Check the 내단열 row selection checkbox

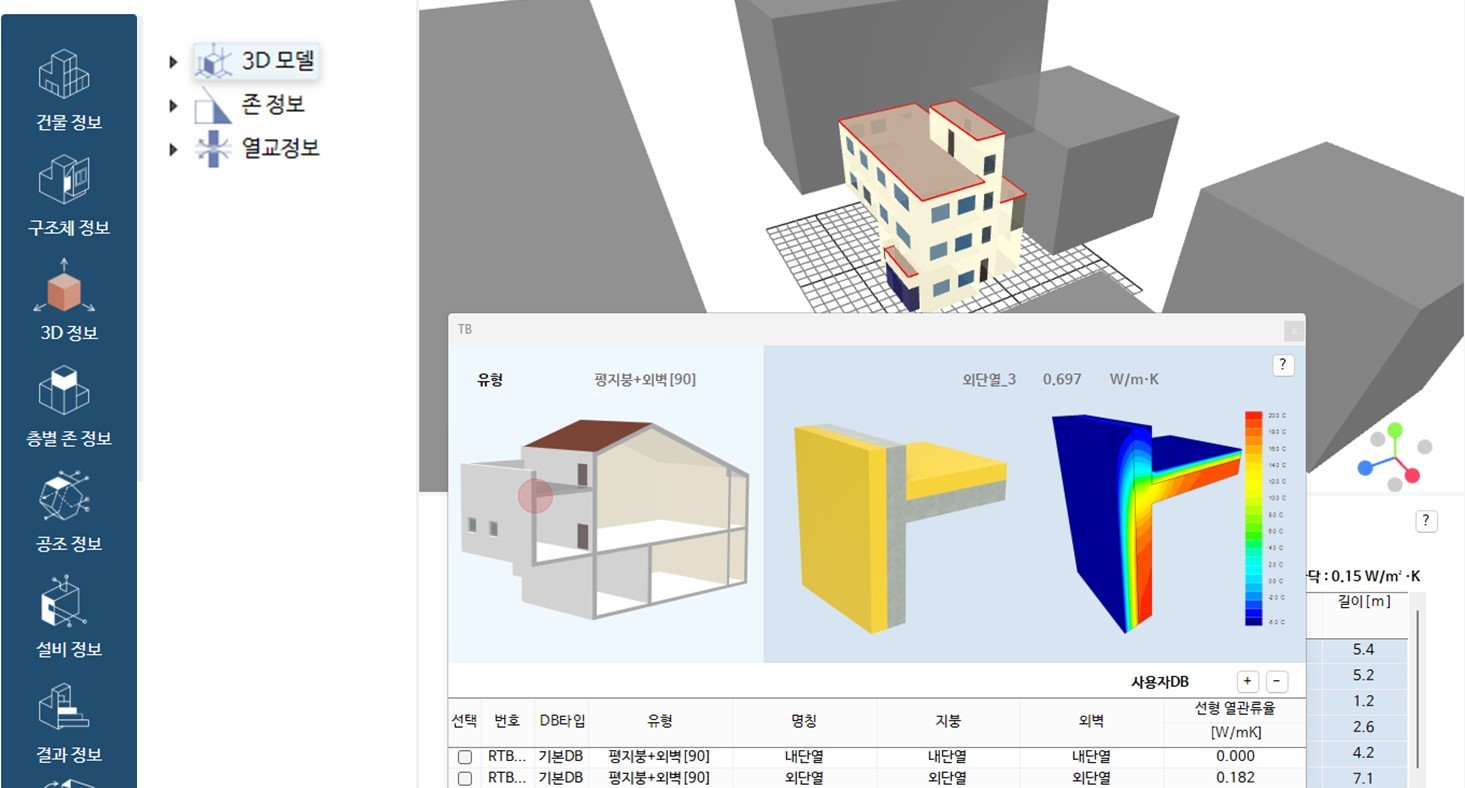coord(464,757)
